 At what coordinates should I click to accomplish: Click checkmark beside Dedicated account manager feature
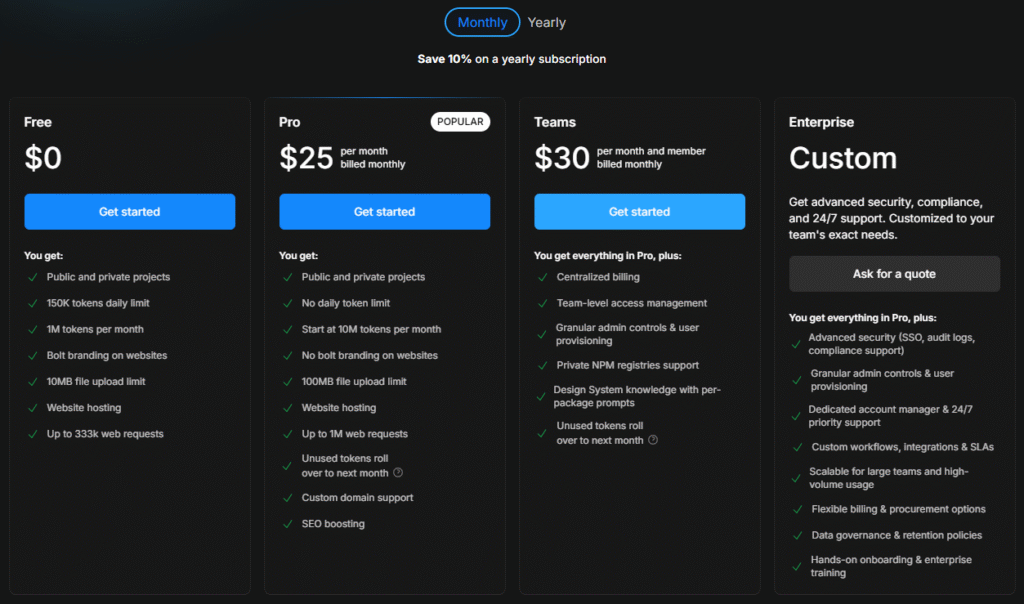pyautogui.click(x=795, y=416)
